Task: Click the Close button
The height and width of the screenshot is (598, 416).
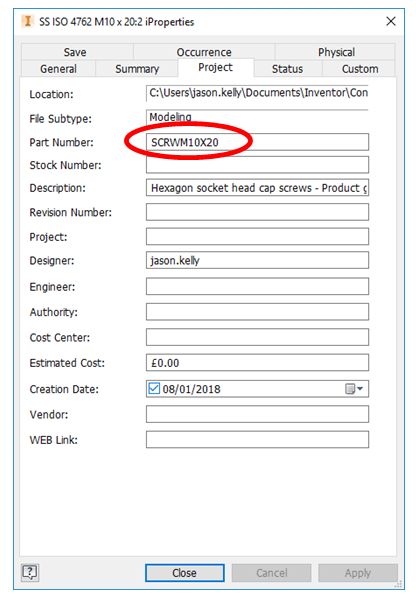Action: [x=185, y=573]
